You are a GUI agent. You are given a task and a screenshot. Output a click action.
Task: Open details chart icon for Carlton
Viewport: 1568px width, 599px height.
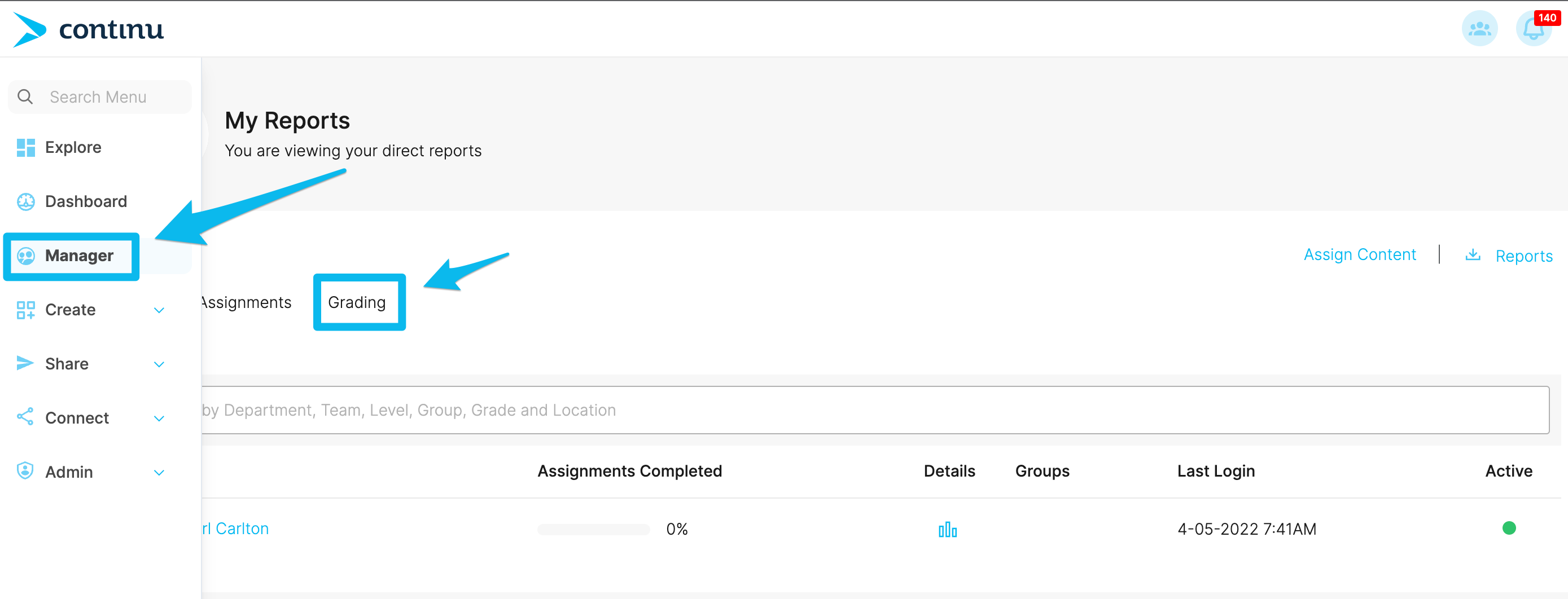(x=948, y=530)
